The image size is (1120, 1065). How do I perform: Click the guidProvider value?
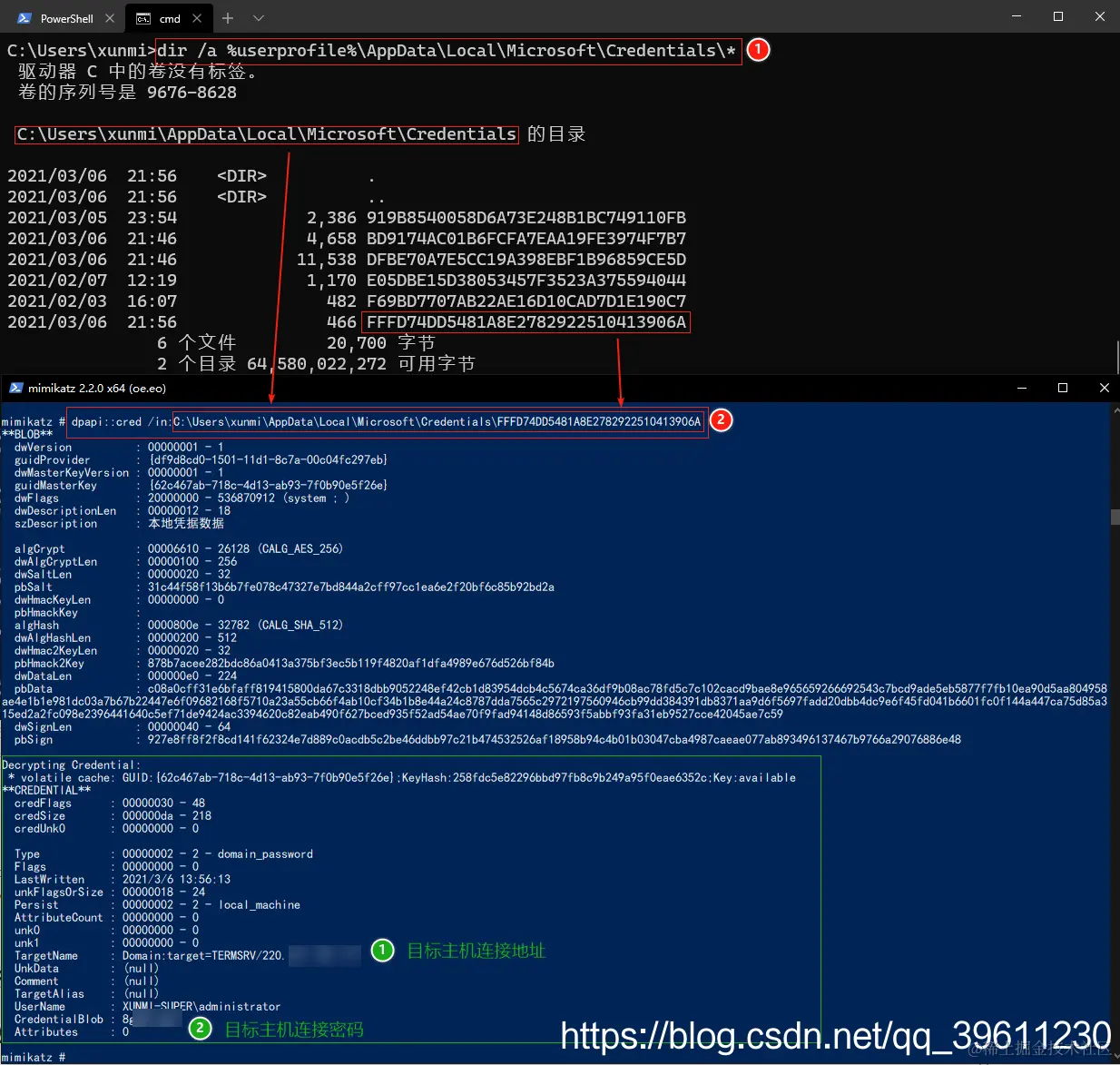tap(268, 460)
